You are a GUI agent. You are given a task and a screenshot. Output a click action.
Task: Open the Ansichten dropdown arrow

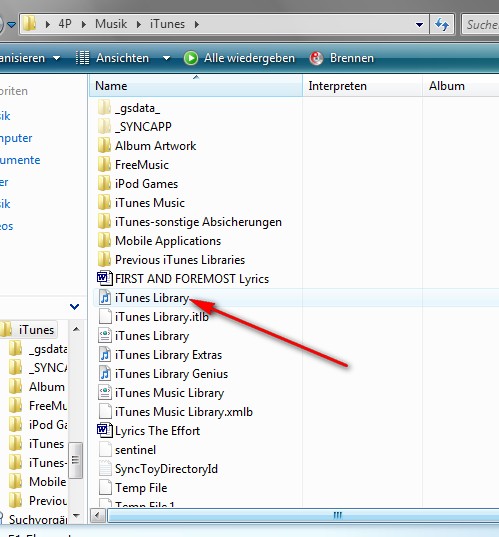coord(166,58)
